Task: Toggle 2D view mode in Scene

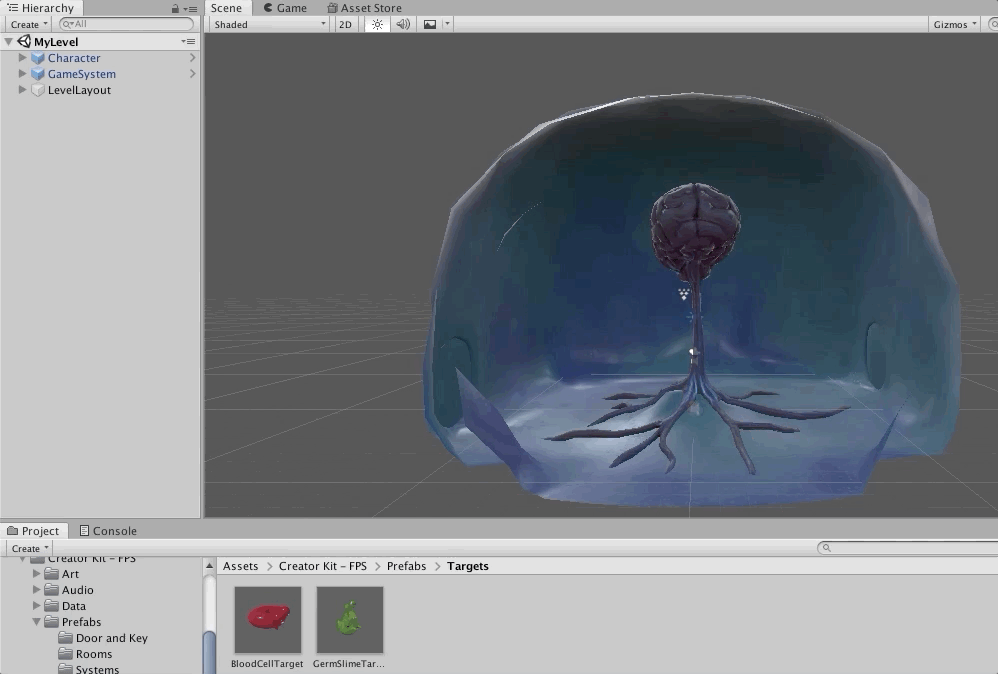Action: click(x=345, y=24)
